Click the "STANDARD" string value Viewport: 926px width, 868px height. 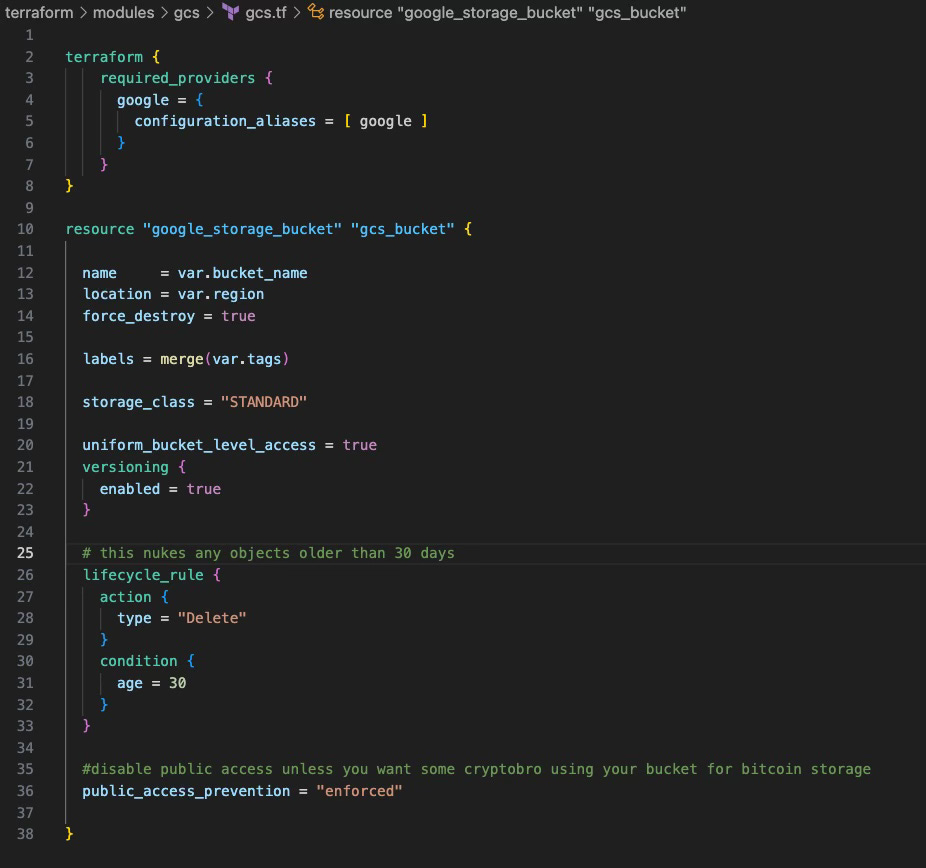[264, 402]
